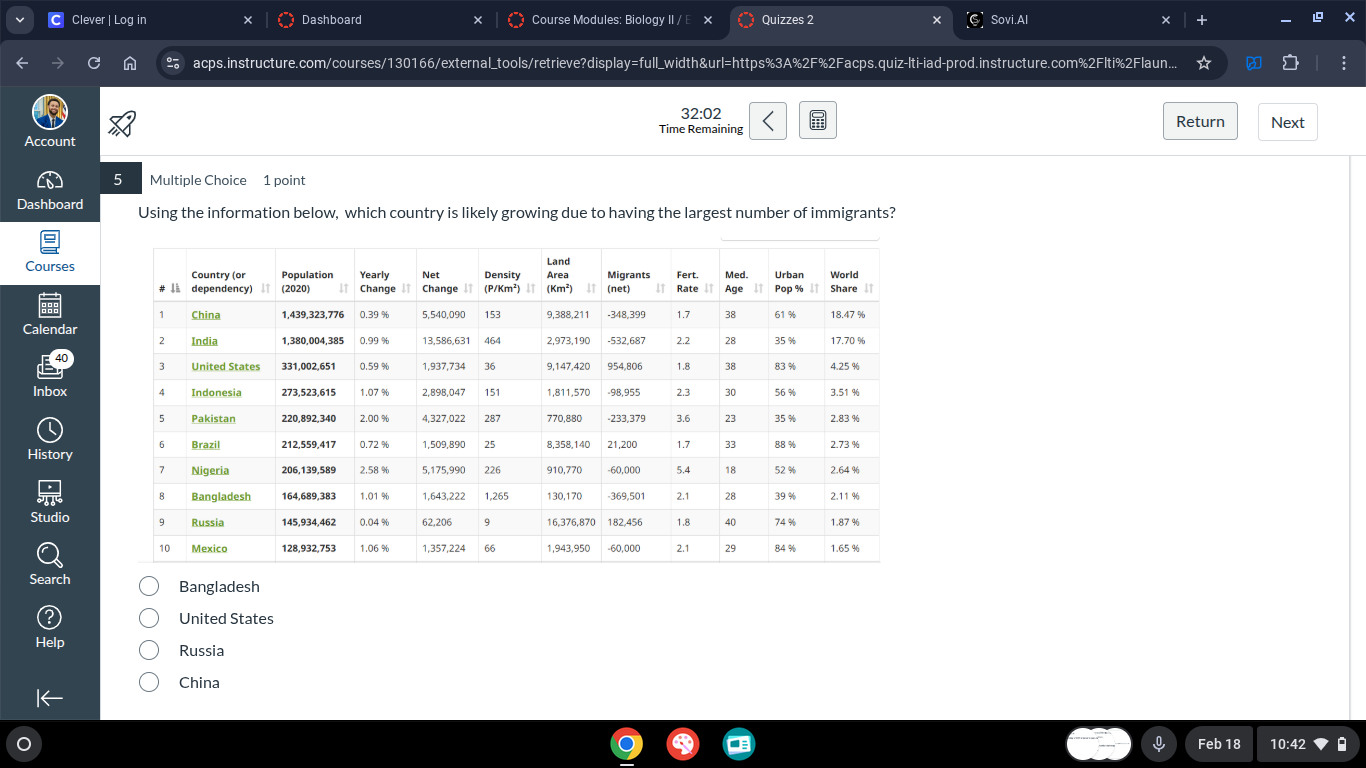Open the China link in table
This screenshot has width=1366, height=768.
pos(206,315)
